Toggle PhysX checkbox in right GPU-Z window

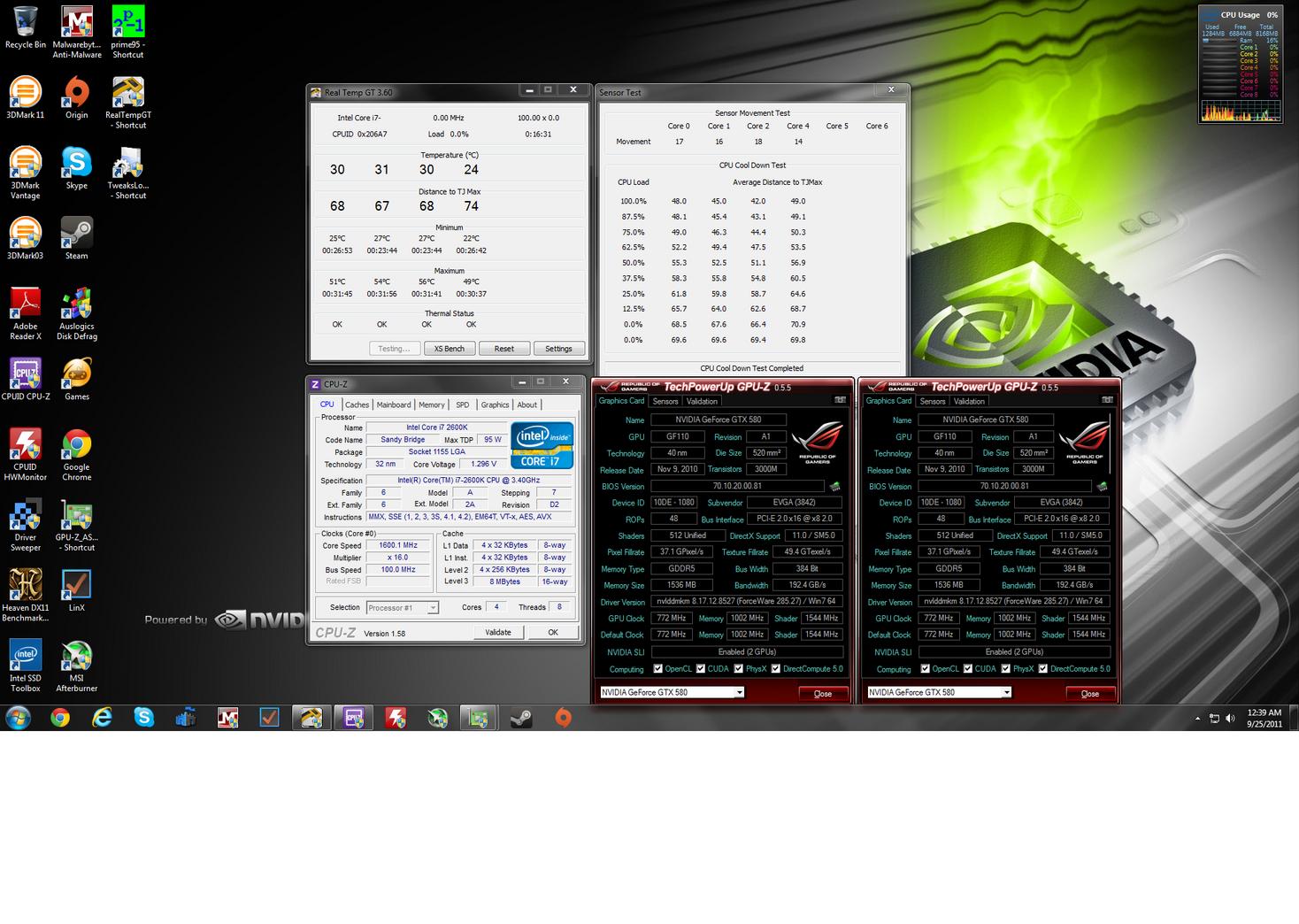[x=1005, y=668]
